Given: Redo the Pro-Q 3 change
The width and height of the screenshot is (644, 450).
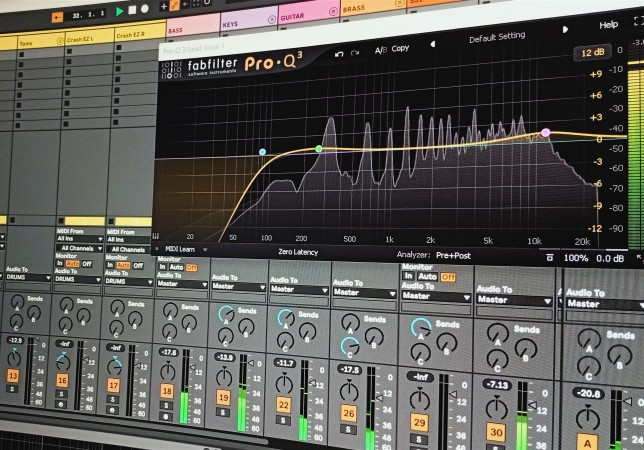Looking at the screenshot, I should coord(355,53).
